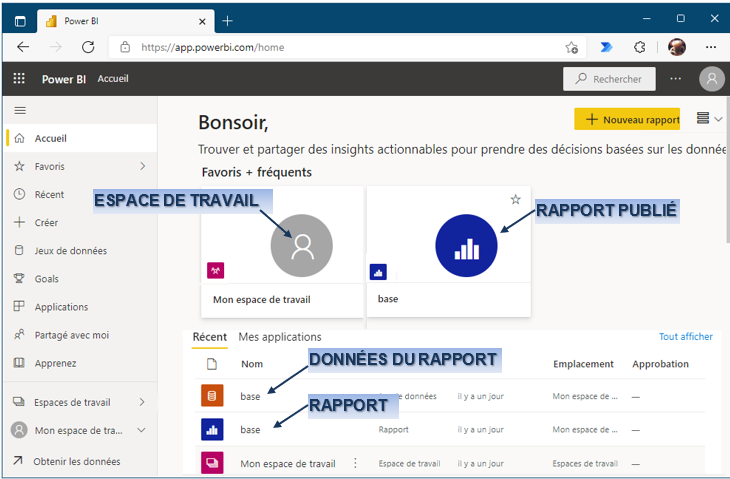Refresh the browser page
This screenshot has height=479, width=730.
pos(88,47)
